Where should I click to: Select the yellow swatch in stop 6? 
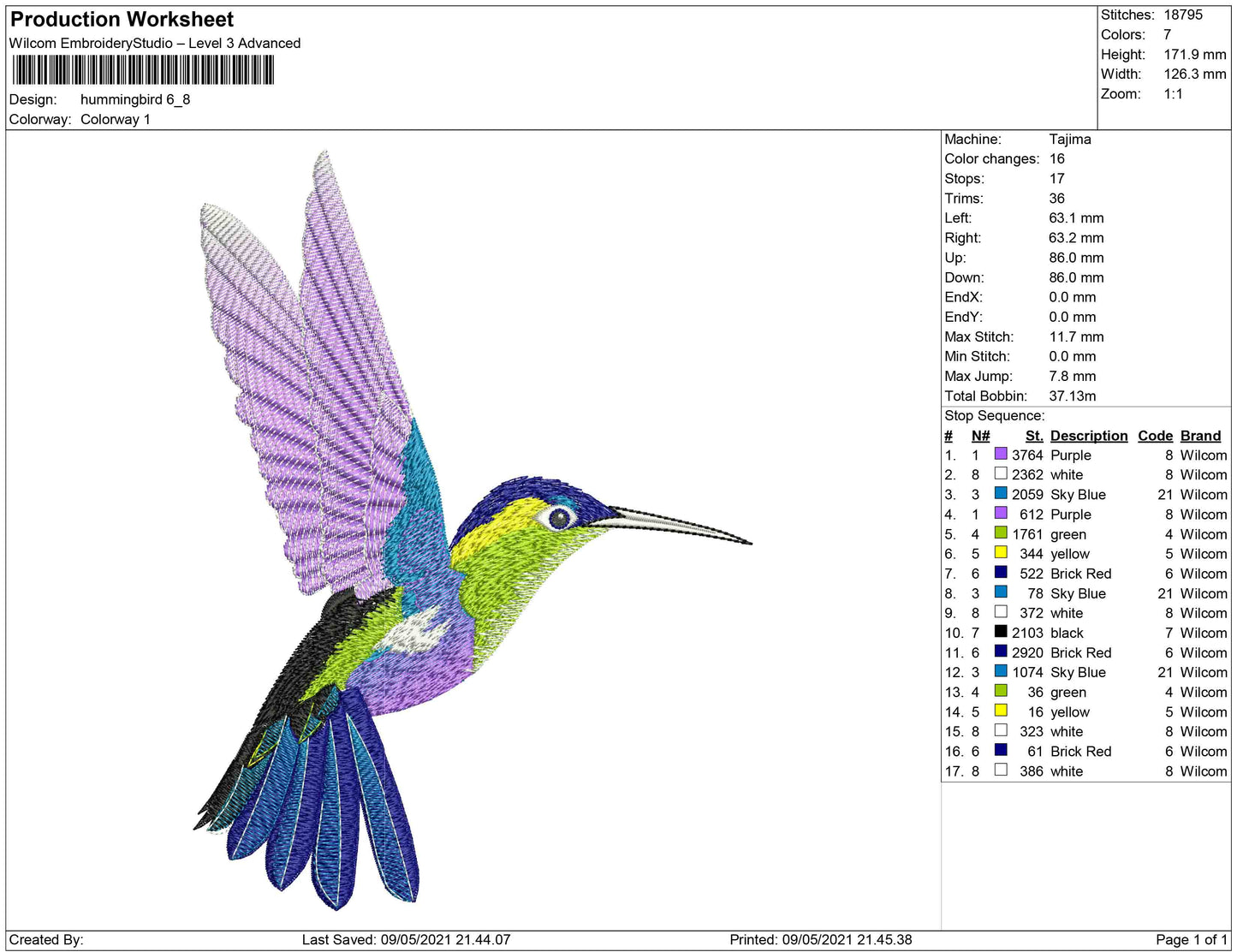click(x=1000, y=554)
